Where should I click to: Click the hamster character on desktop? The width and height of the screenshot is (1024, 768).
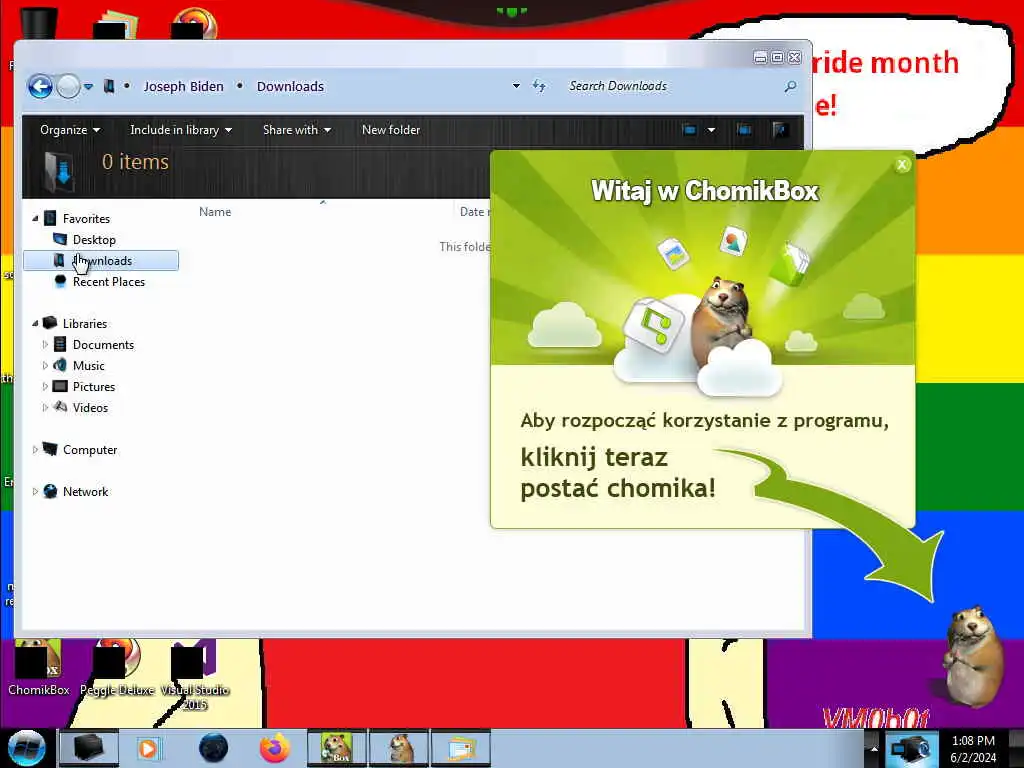coord(974,655)
